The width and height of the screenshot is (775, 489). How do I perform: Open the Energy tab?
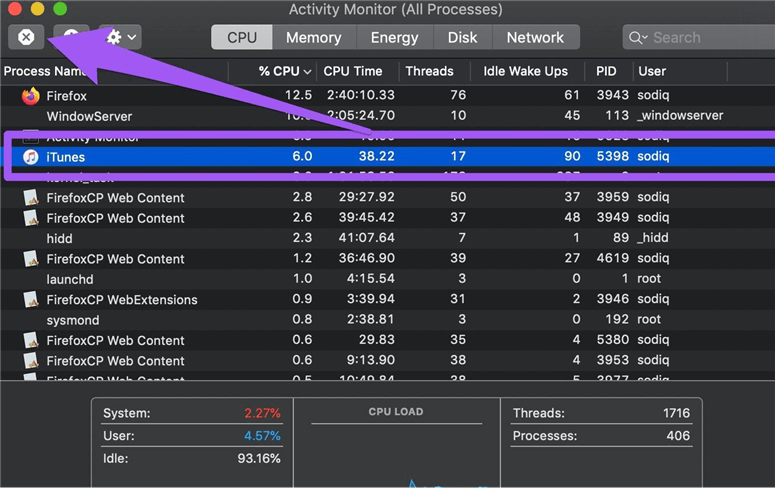[394, 38]
